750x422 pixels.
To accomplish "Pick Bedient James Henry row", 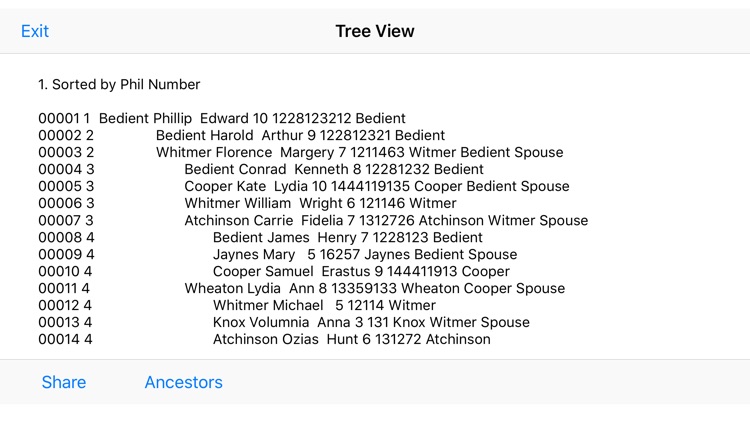I will (x=261, y=237).
